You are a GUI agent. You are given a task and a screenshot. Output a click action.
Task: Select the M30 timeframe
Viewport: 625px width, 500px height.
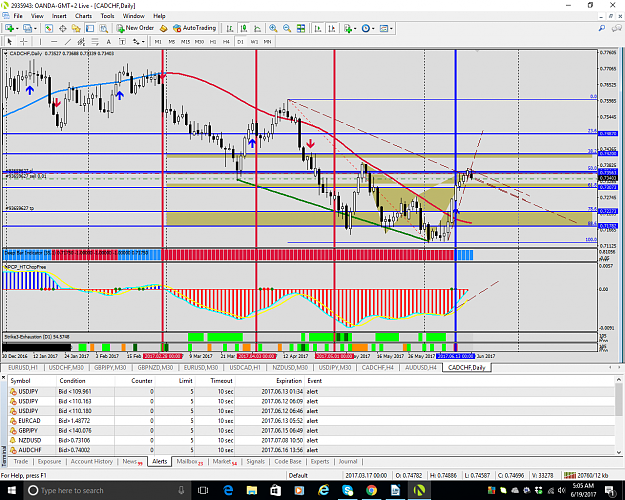(199, 41)
